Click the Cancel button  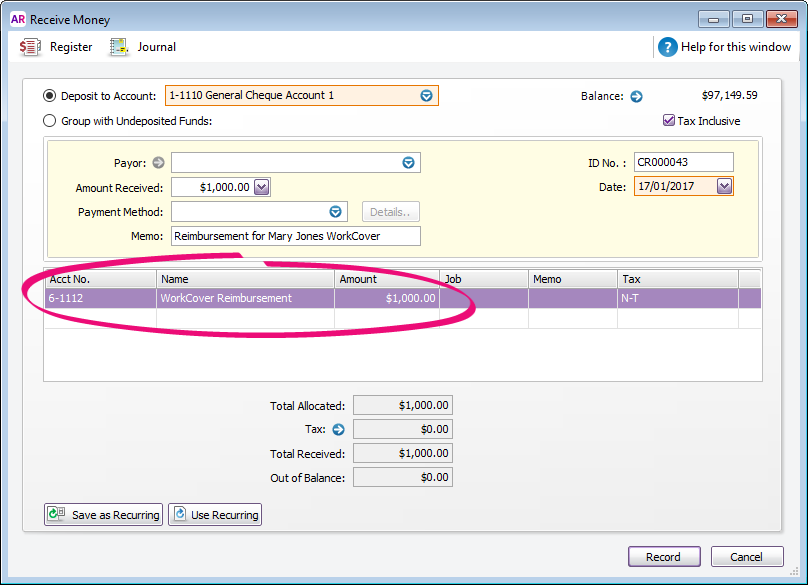tap(746, 557)
